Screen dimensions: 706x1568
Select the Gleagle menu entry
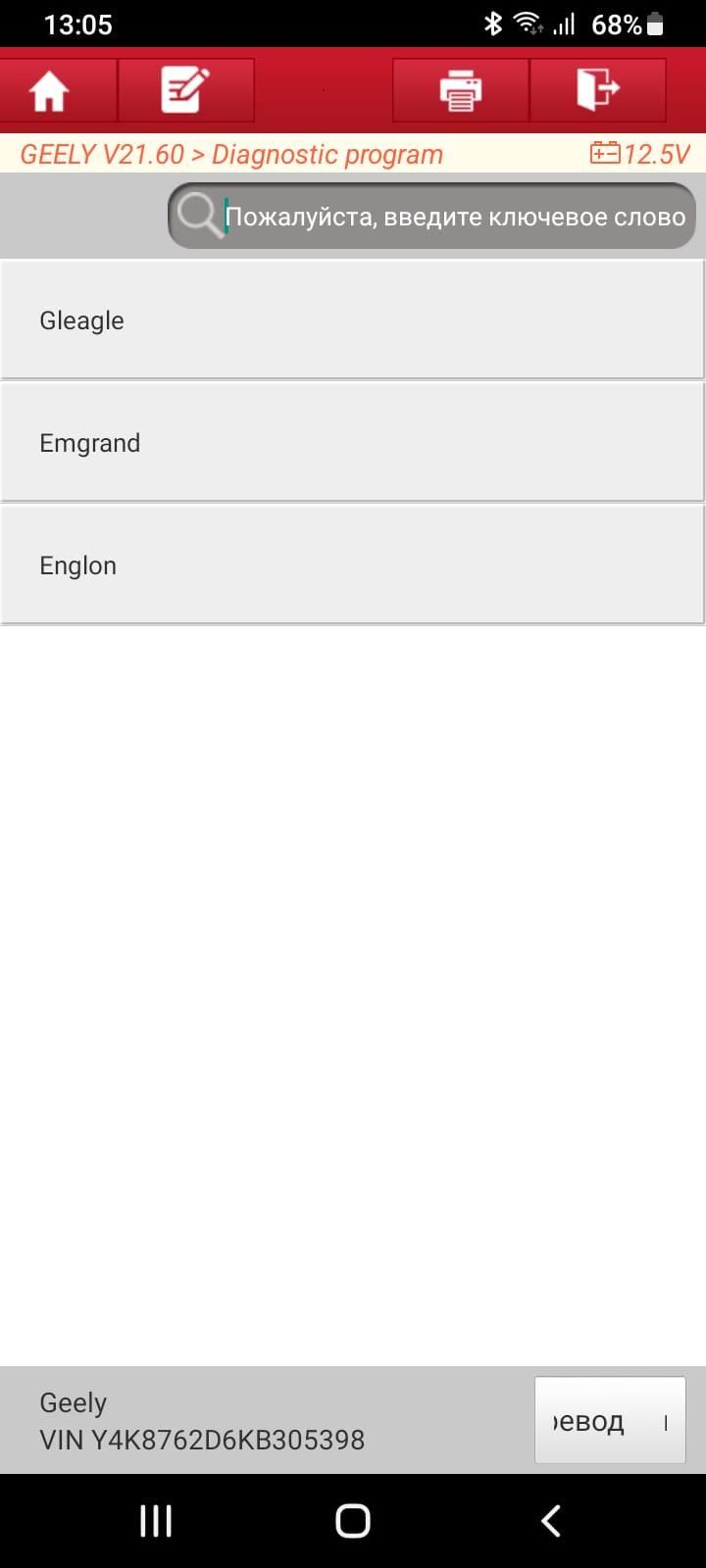[x=352, y=319]
